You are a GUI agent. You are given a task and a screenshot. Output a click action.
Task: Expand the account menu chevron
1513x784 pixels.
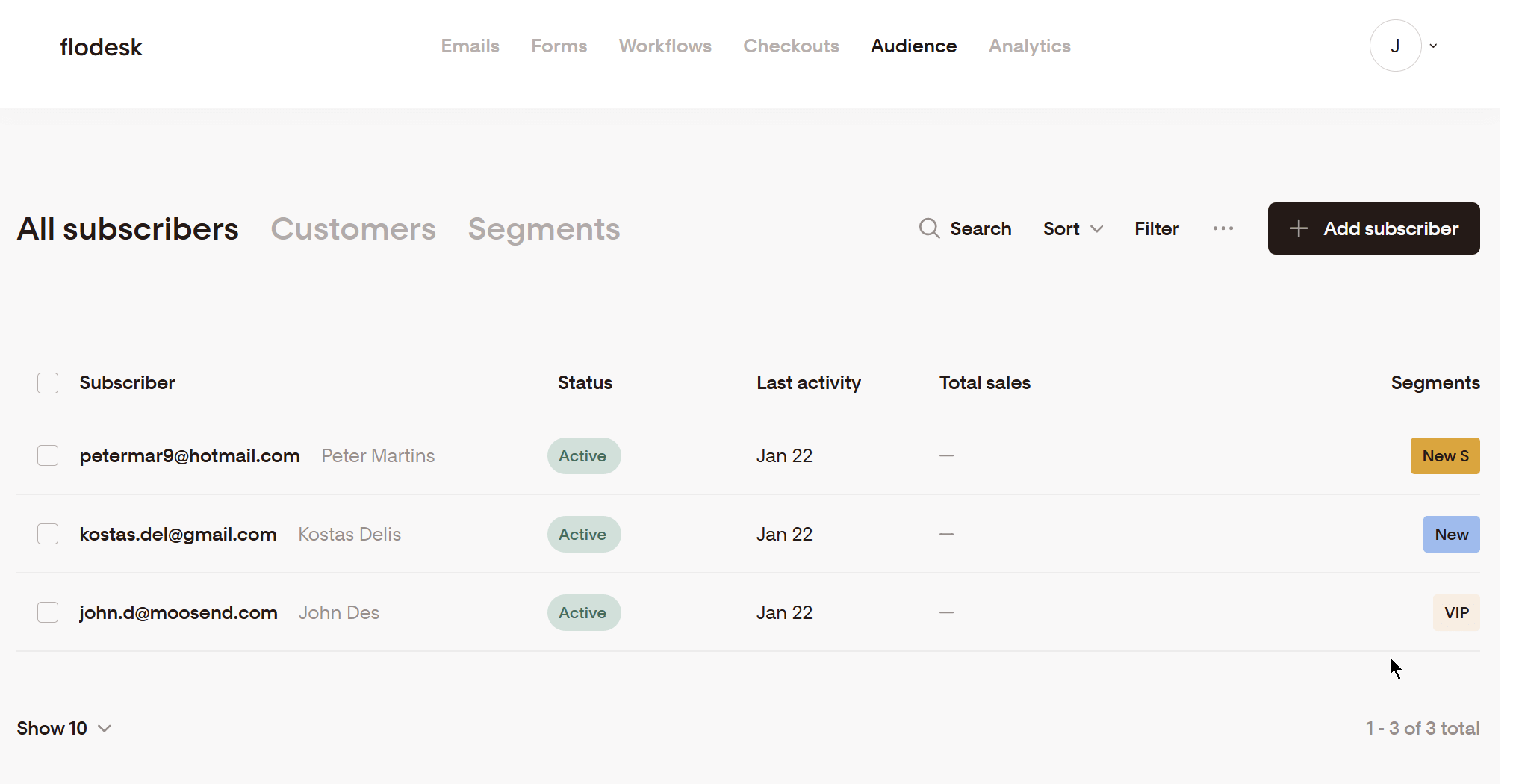point(1433,46)
